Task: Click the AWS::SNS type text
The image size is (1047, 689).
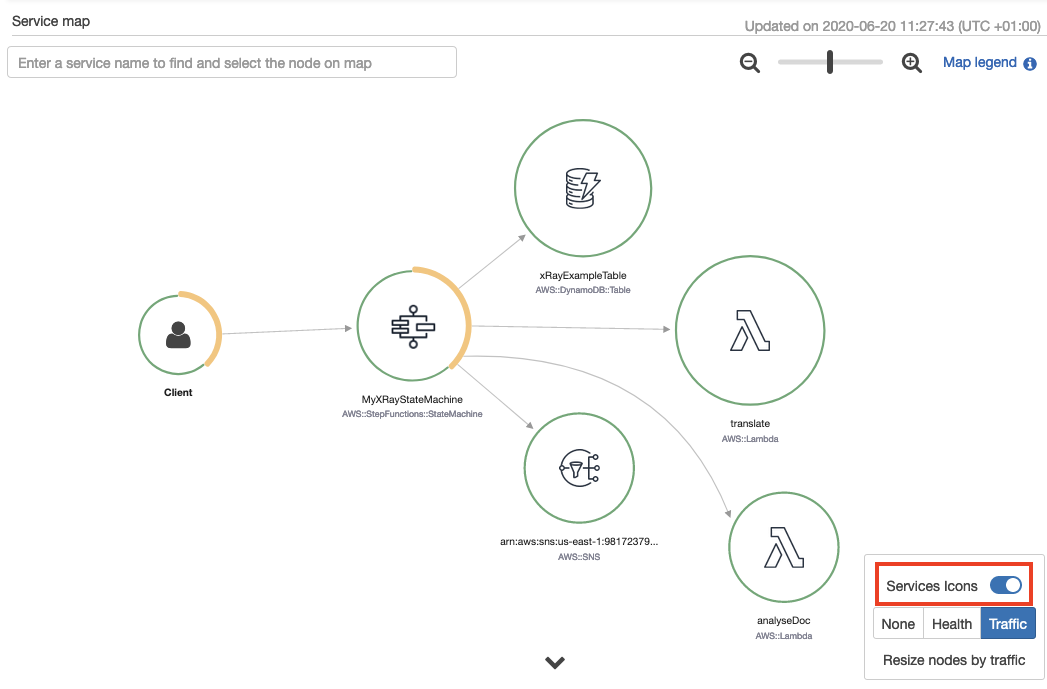Action: click(579, 556)
